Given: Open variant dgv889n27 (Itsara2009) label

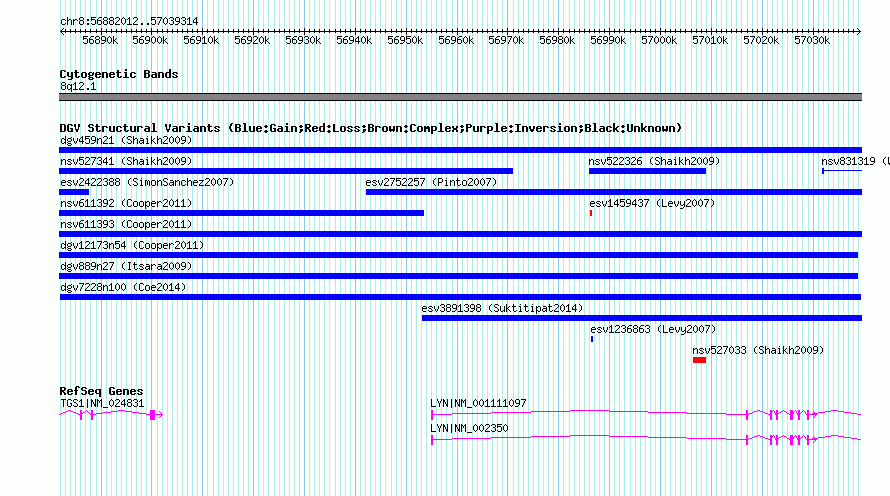Looking at the screenshot, I should (126, 266).
